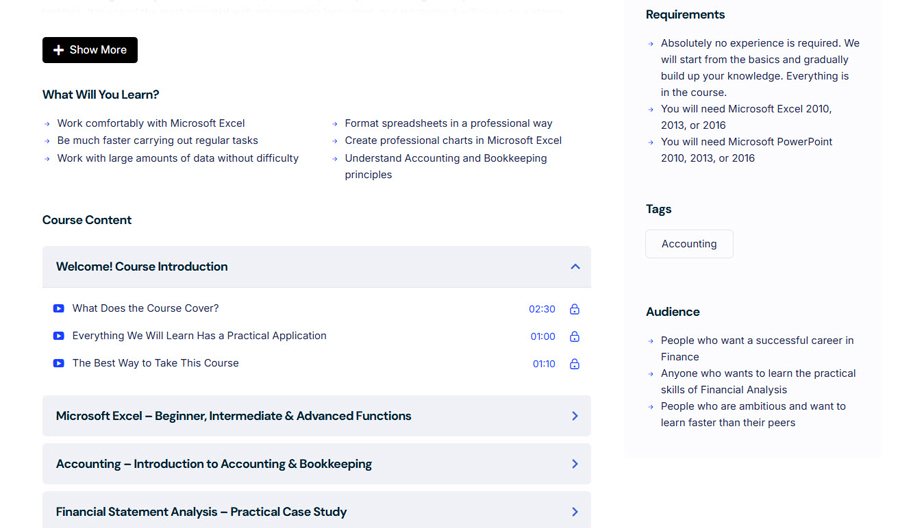The image size is (924, 528).
Task: Expand Financial Statement Analysis section chevron
Action: click(x=575, y=512)
